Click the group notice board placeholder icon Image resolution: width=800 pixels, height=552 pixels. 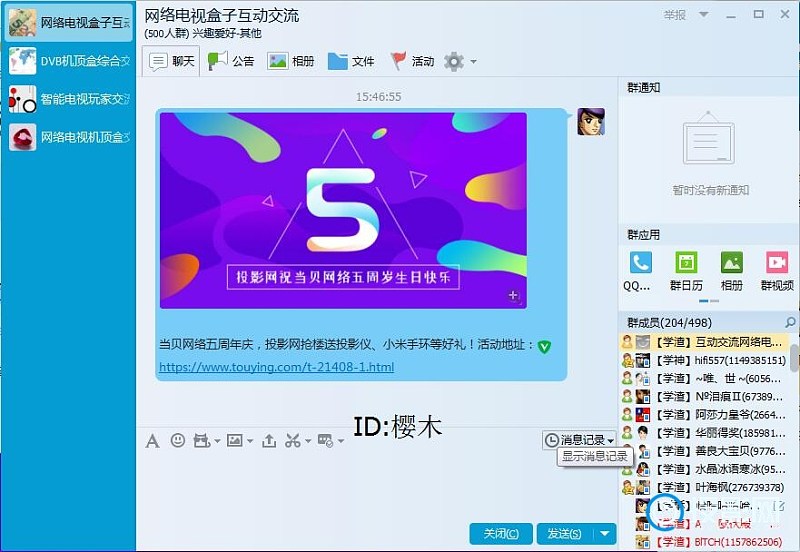pos(709,138)
